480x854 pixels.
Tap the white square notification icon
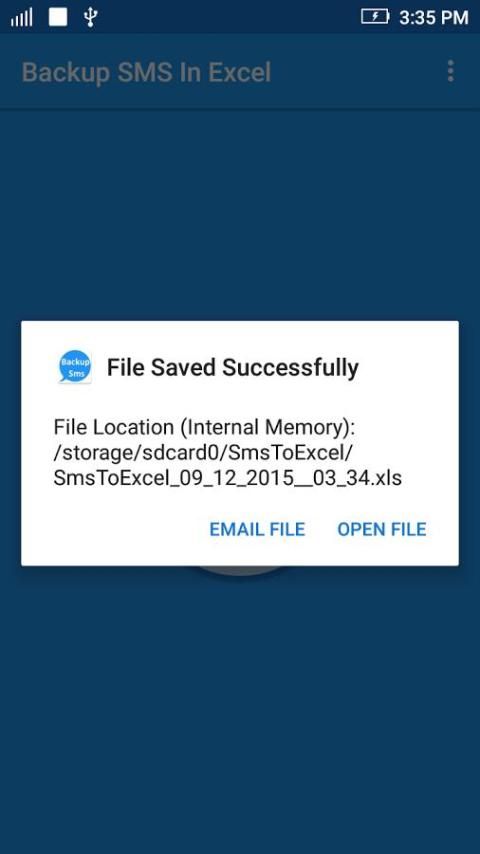click(x=58, y=17)
